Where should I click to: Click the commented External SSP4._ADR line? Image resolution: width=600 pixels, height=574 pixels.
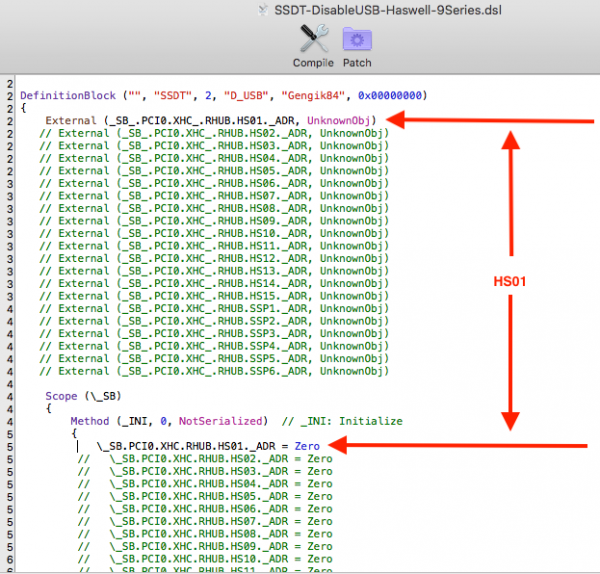214,346
